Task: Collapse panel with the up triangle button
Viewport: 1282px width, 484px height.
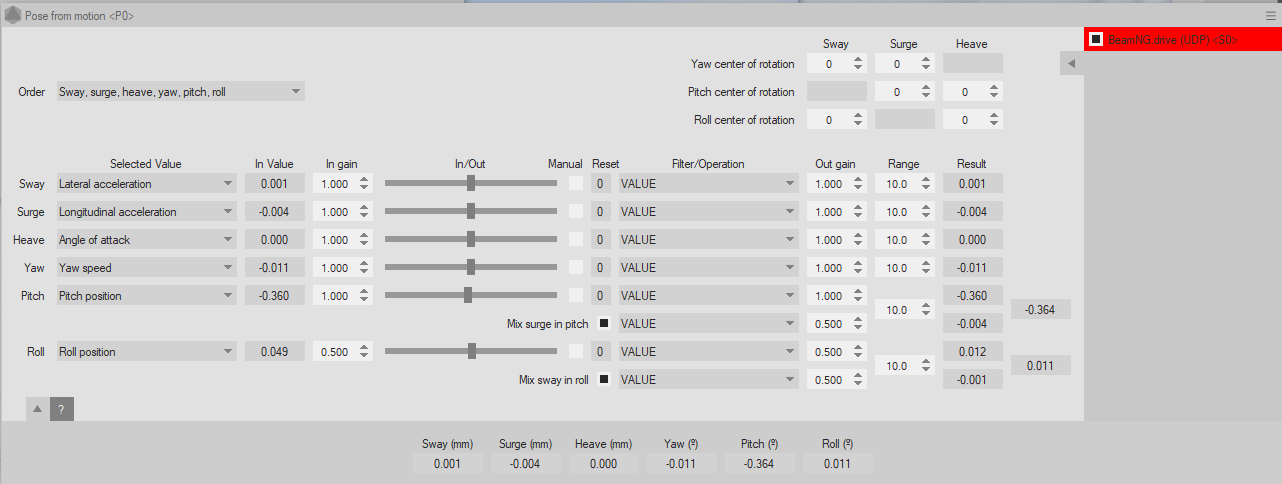Action: point(37,409)
